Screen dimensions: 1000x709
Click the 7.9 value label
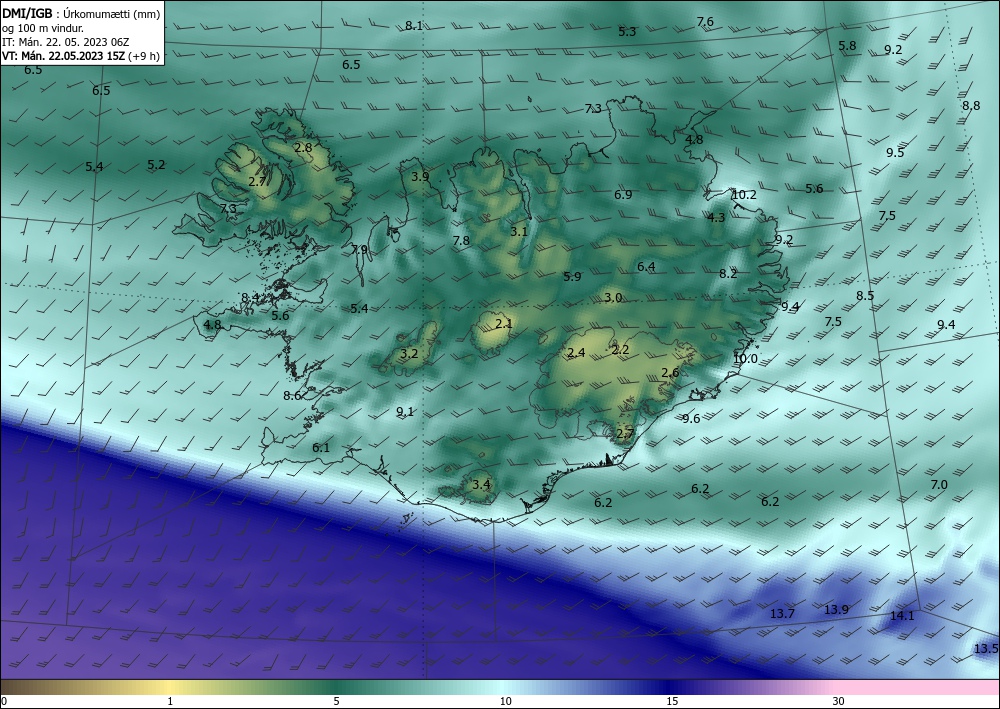tap(360, 250)
